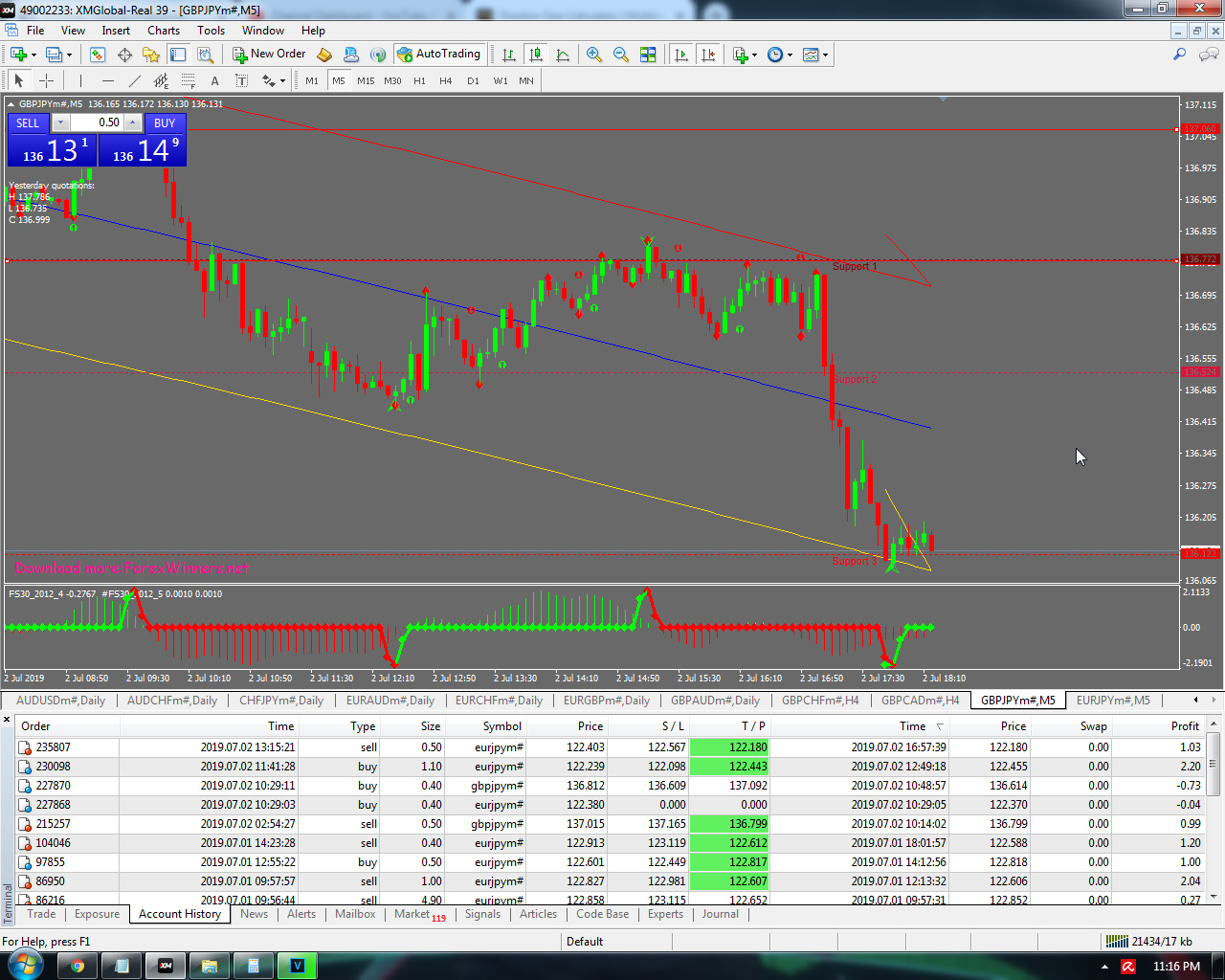Open the Profiles dropdown arrow
The image size is (1225, 980).
pos(69,55)
